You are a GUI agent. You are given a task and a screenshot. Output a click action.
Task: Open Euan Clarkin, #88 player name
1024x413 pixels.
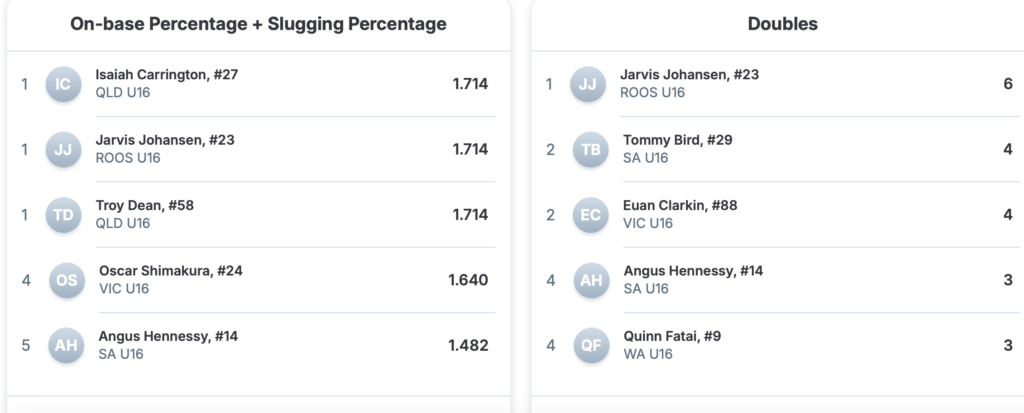680,205
